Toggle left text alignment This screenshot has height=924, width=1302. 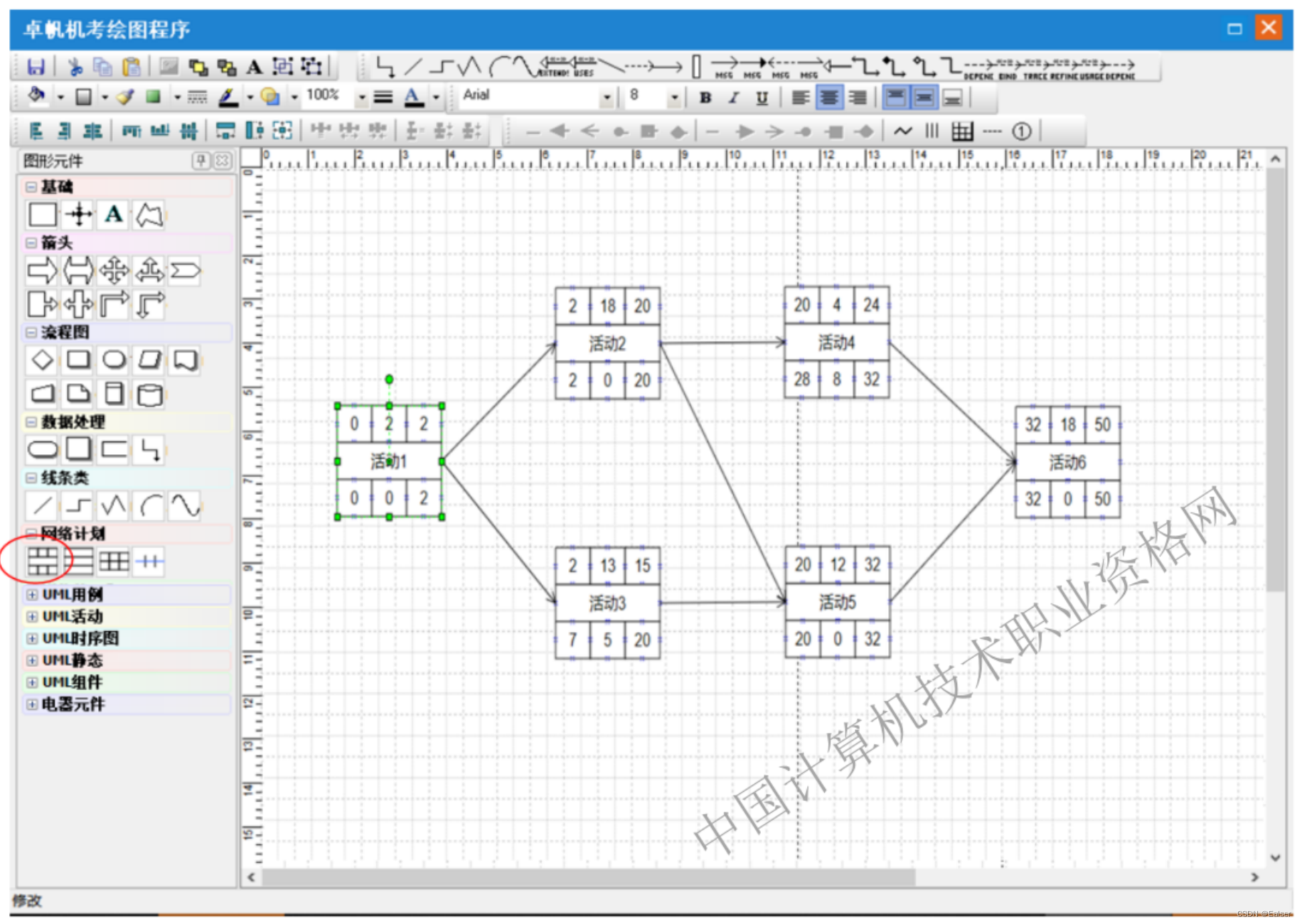pos(801,97)
